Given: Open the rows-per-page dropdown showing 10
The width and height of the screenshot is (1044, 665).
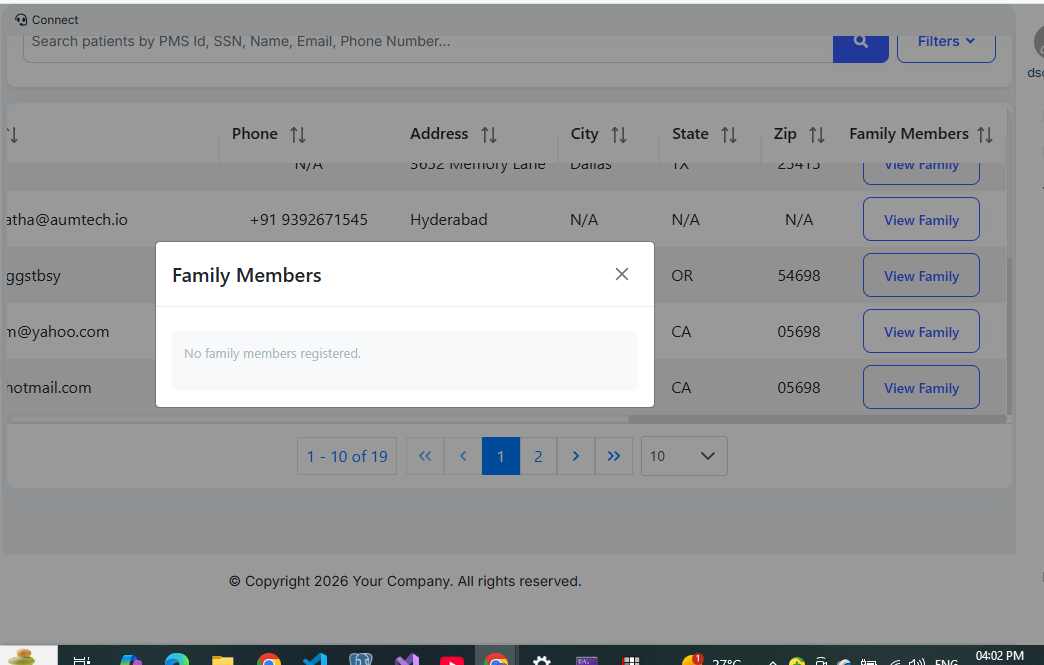Looking at the screenshot, I should 684,456.
